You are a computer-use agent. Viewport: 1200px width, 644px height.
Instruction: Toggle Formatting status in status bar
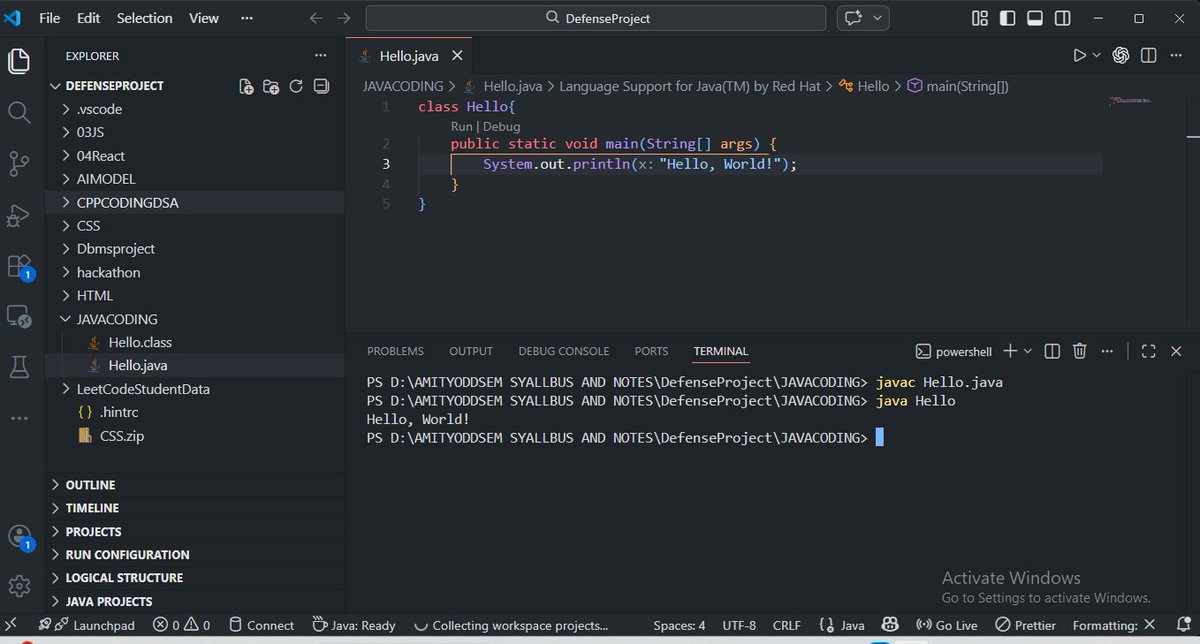[1114, 625]
